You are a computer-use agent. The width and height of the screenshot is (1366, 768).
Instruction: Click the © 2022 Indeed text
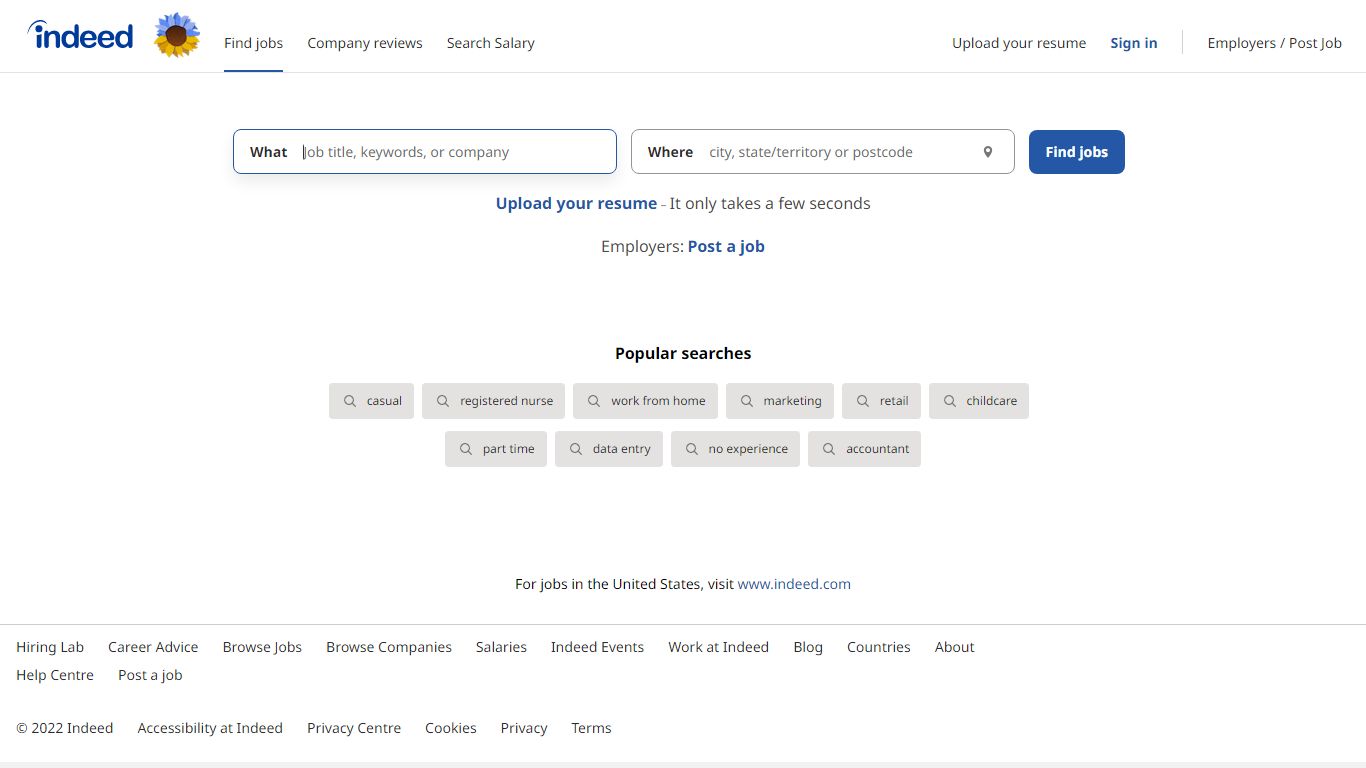(x=65, y=728)
